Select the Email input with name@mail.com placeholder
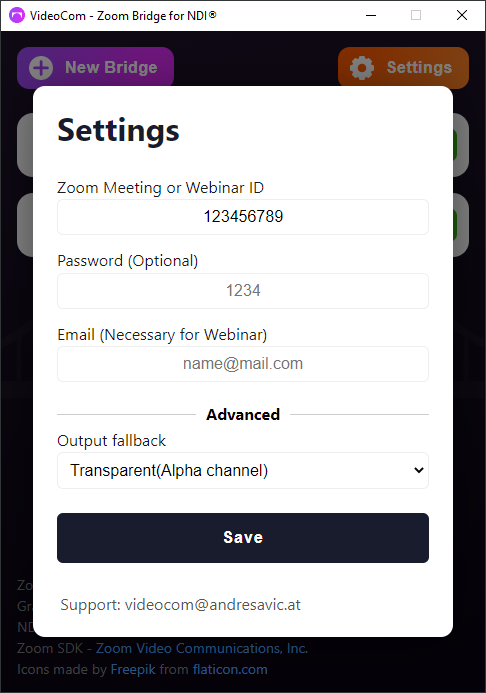 pyautogui.click(x=243, y=364)
